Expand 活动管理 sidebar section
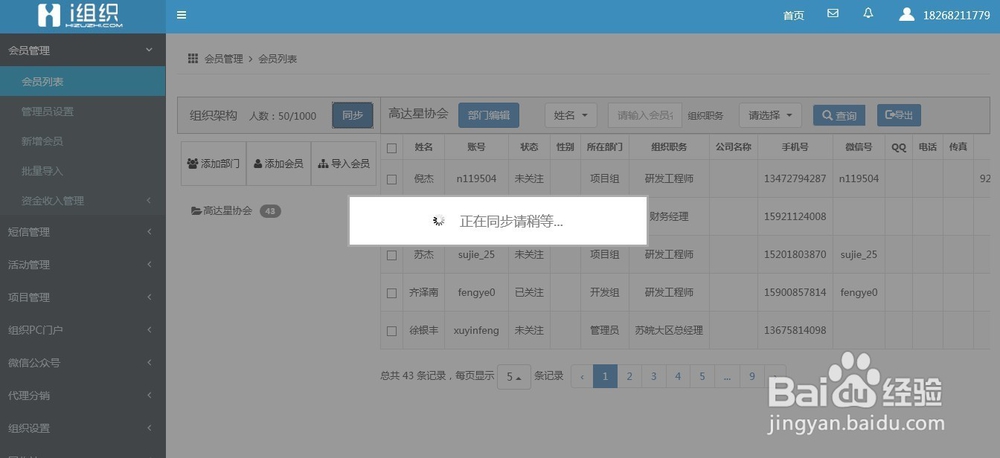 click(x=83, y=265)
